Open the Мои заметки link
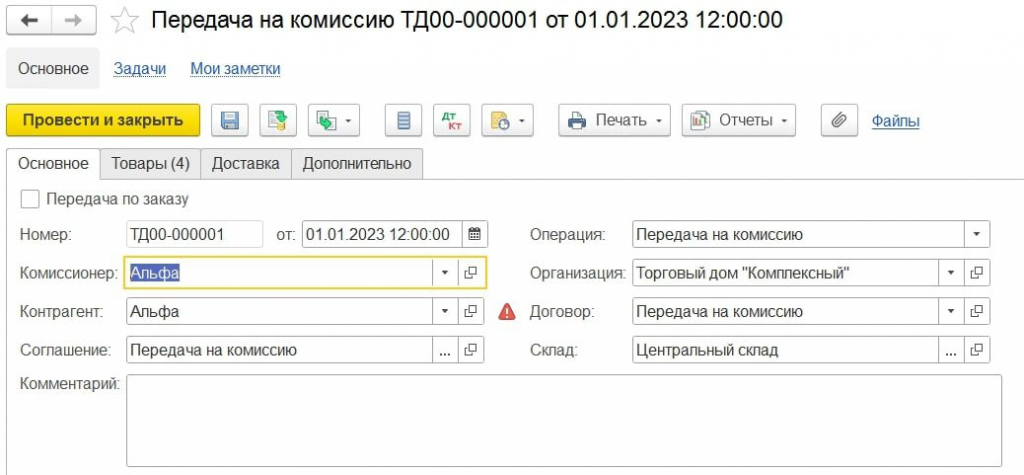 click(x=235, y=69)
